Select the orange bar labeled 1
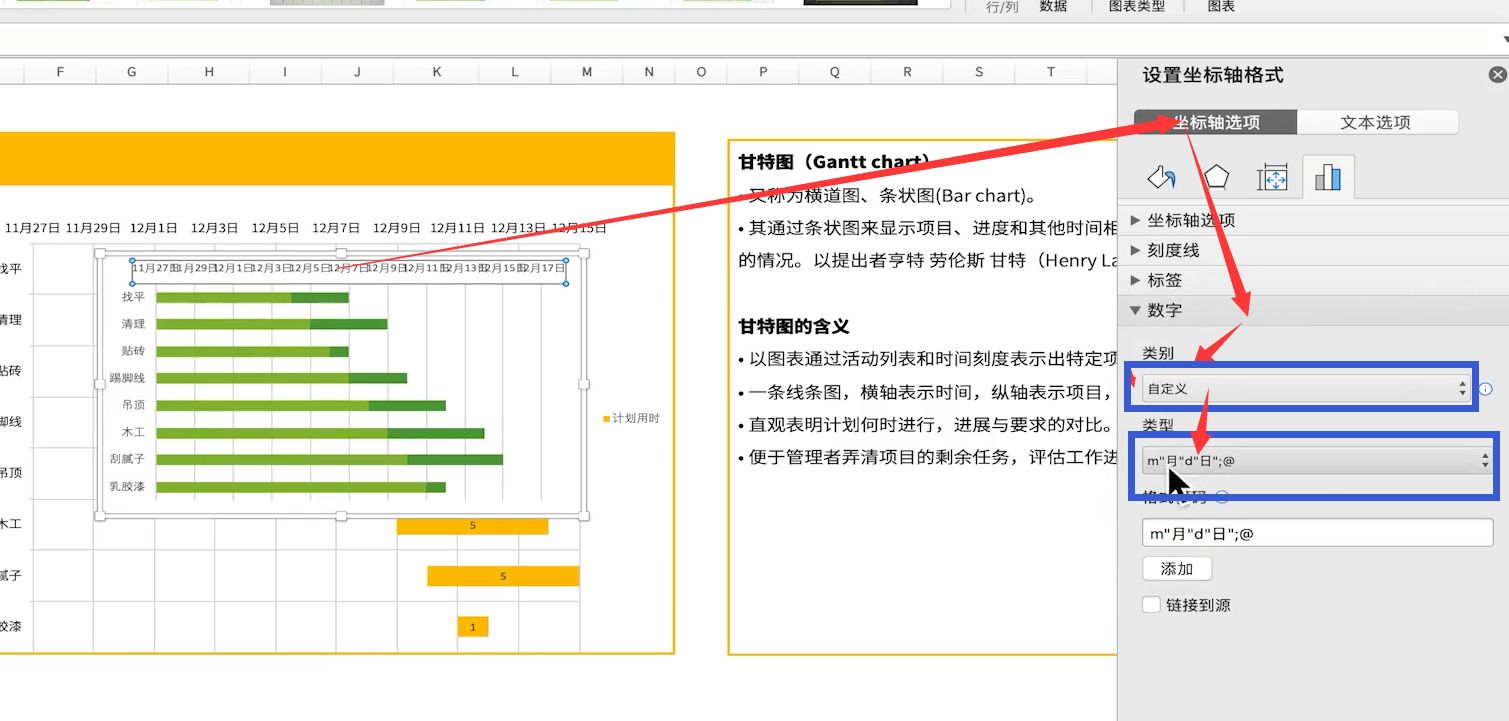Screen dimensions: 1509x721 (473, 626)
